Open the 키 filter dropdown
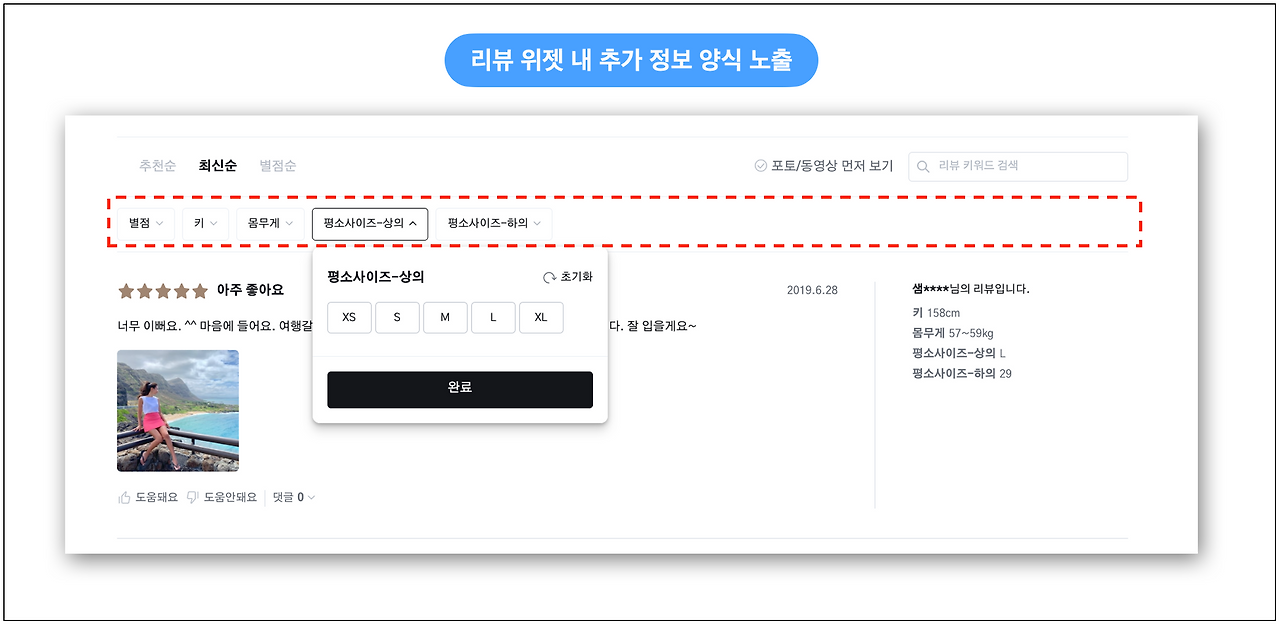The width and height of the screenshot is (1280, 625). pos(204,224)
